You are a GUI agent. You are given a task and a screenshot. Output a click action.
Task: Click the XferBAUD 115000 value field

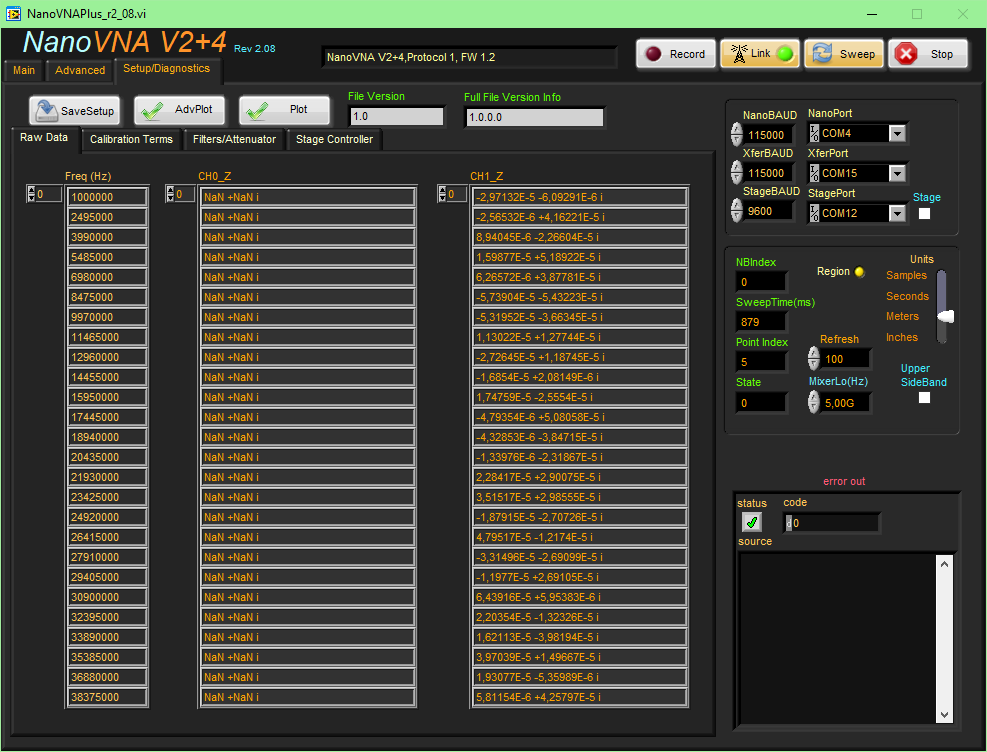coord(769,173)
